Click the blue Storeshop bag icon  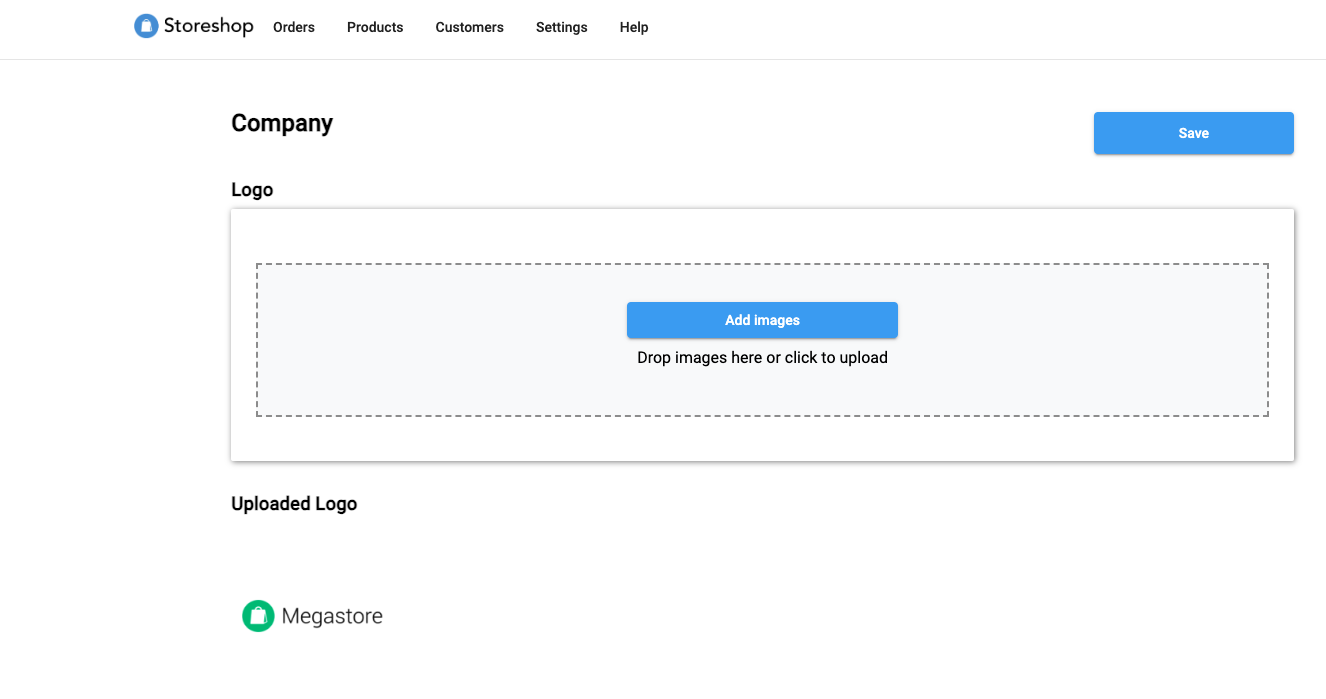click(146, 26)
